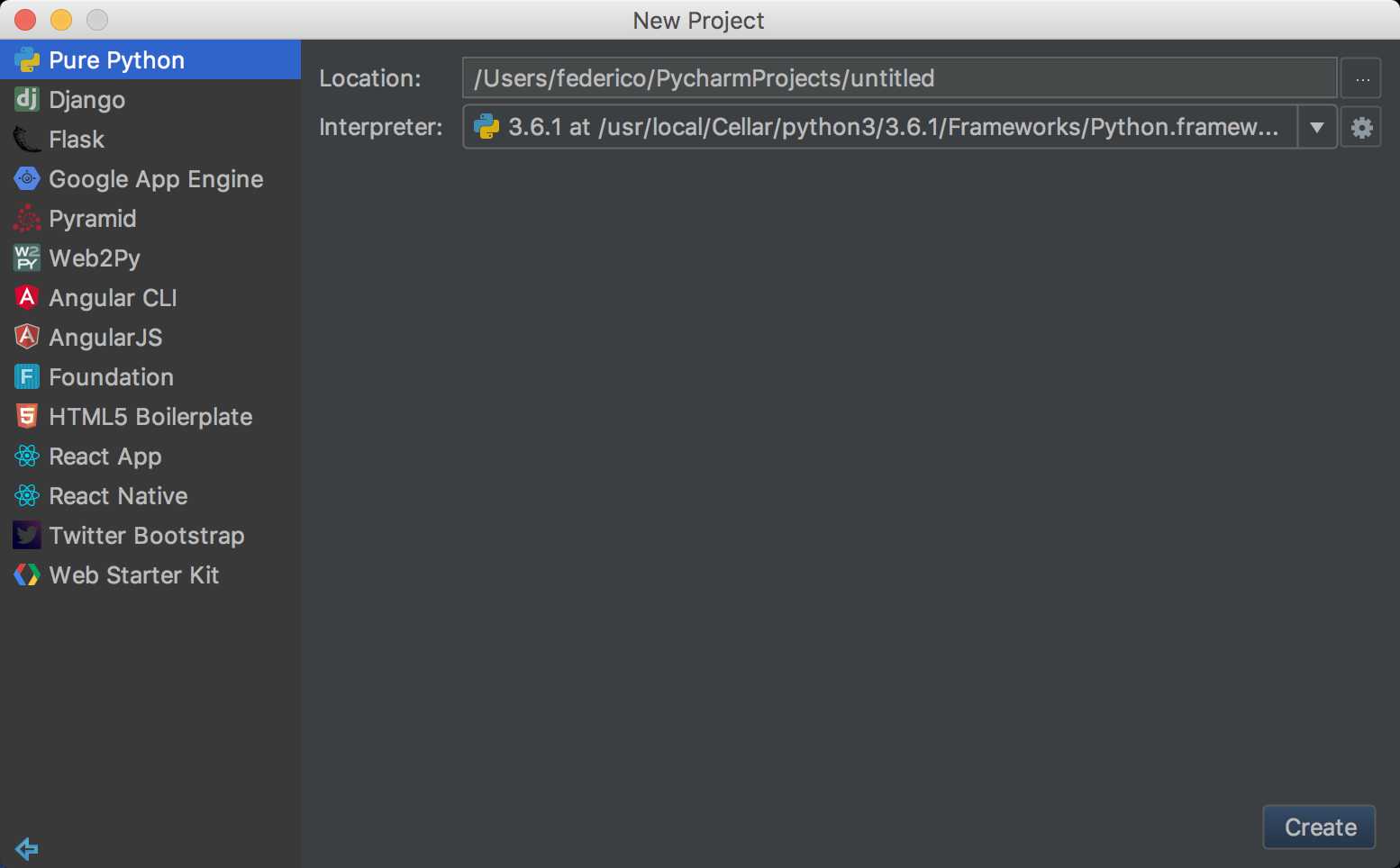Click the back arrow icon
Image resolution: width=1400 pixels, height=868 pixels.
[27, 848]
